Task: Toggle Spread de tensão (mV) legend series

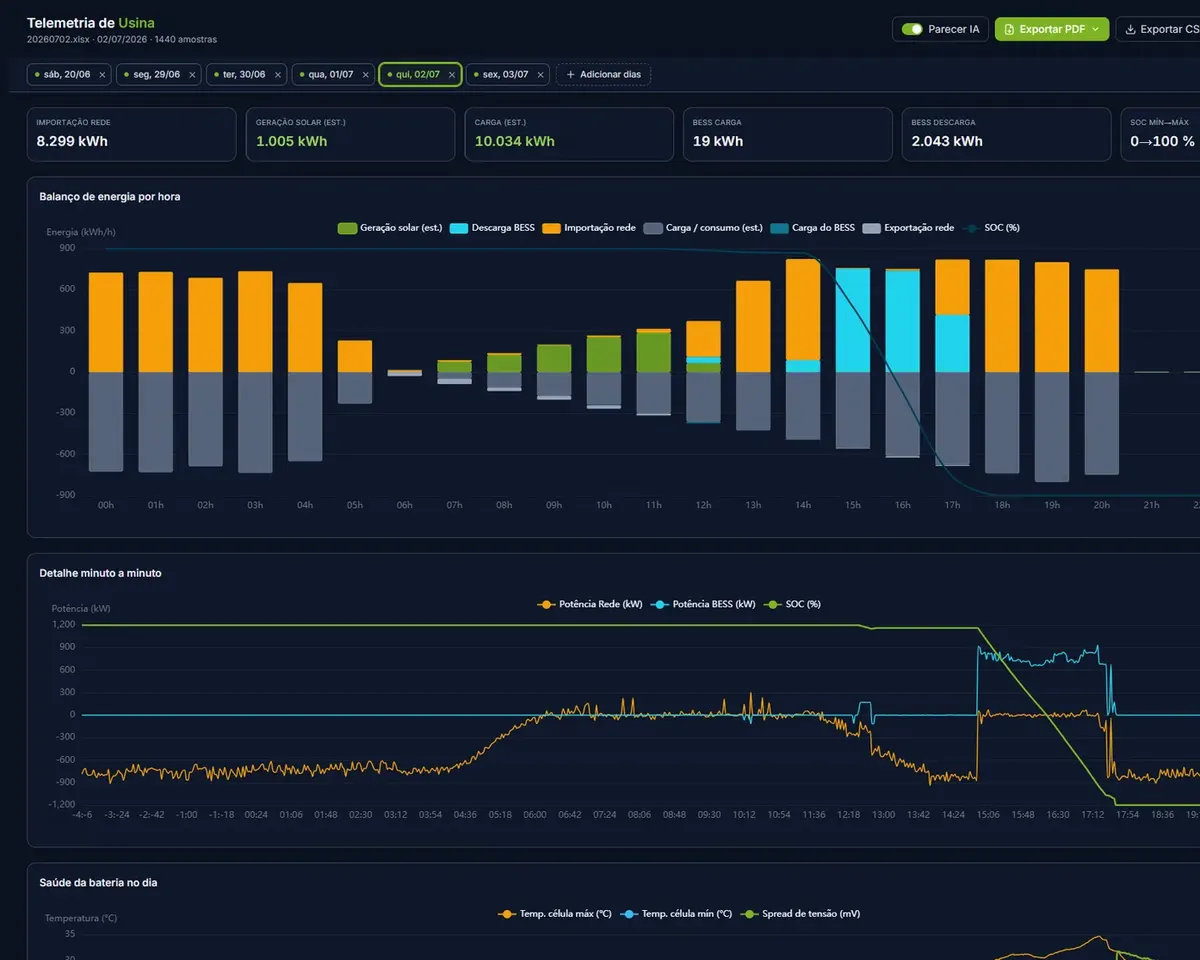Action: coord(801,914)
